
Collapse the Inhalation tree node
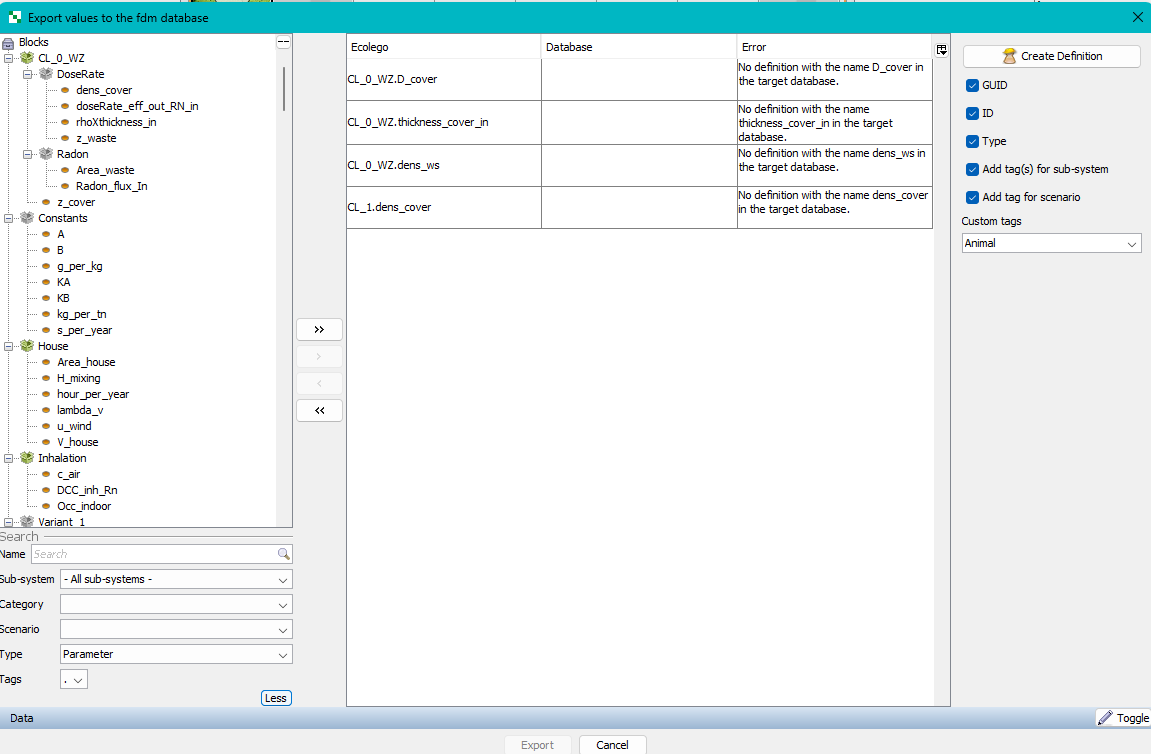tap(9, 458)
